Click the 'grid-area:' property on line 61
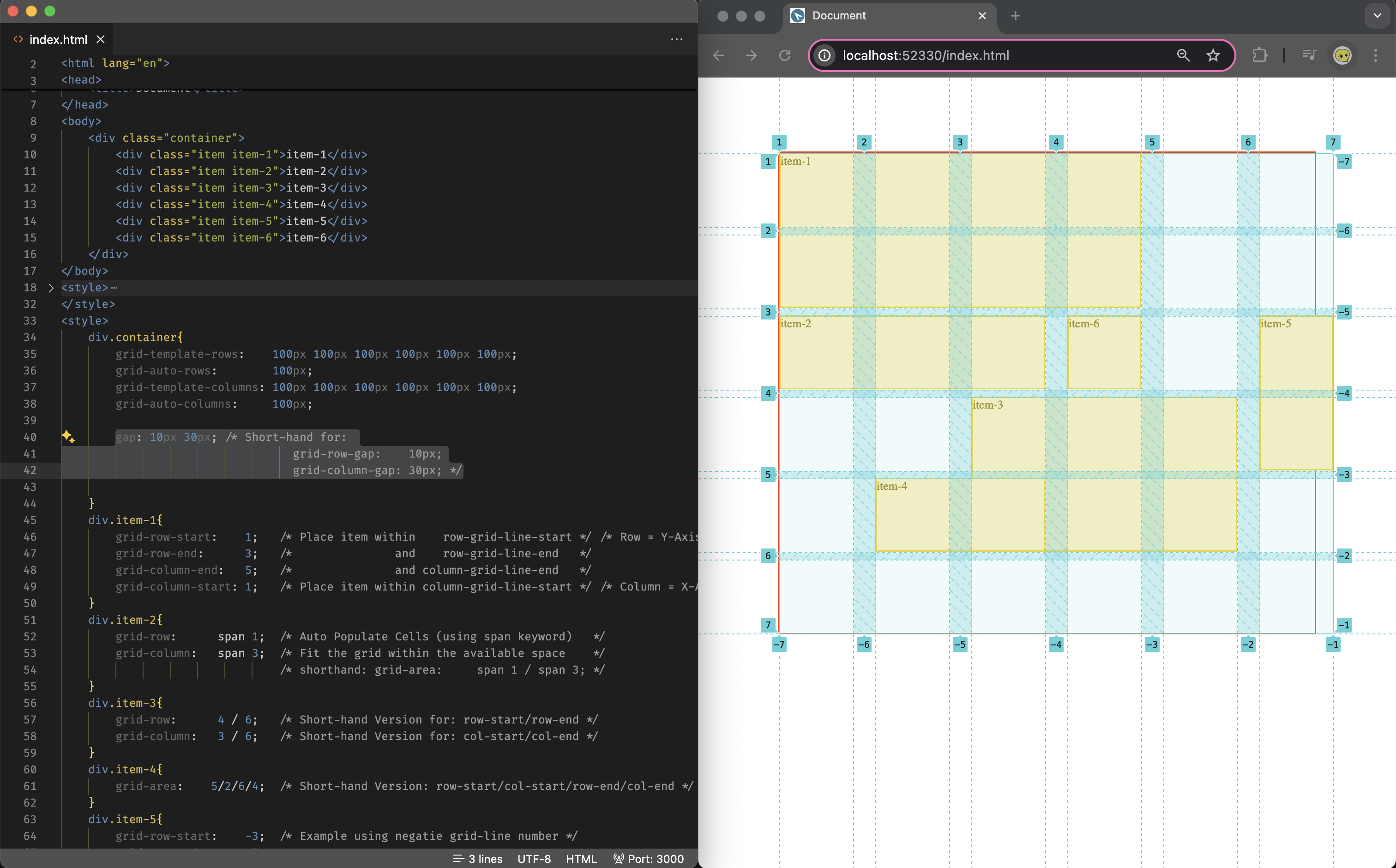 tap(149, 786)
